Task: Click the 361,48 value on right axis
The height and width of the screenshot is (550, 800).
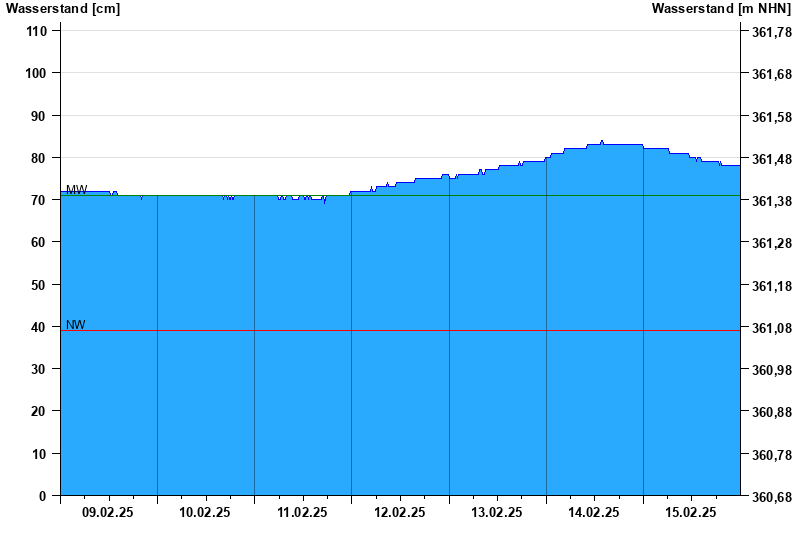Action: pos(772,159)
